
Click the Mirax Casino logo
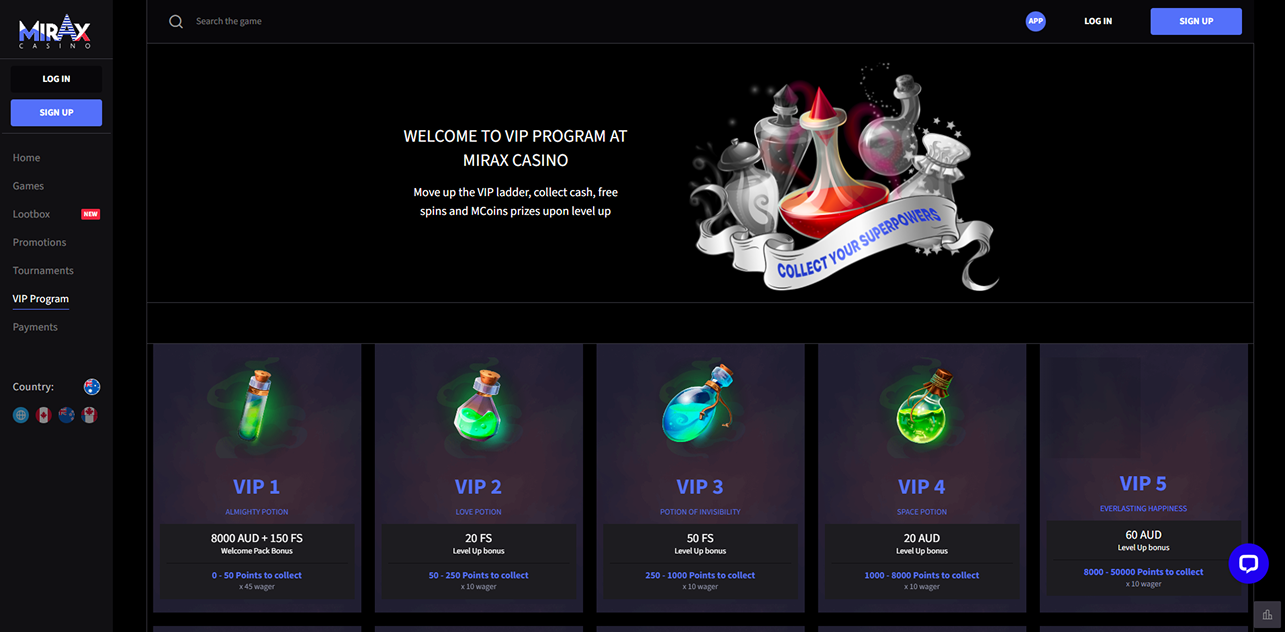tap(56, 31)
